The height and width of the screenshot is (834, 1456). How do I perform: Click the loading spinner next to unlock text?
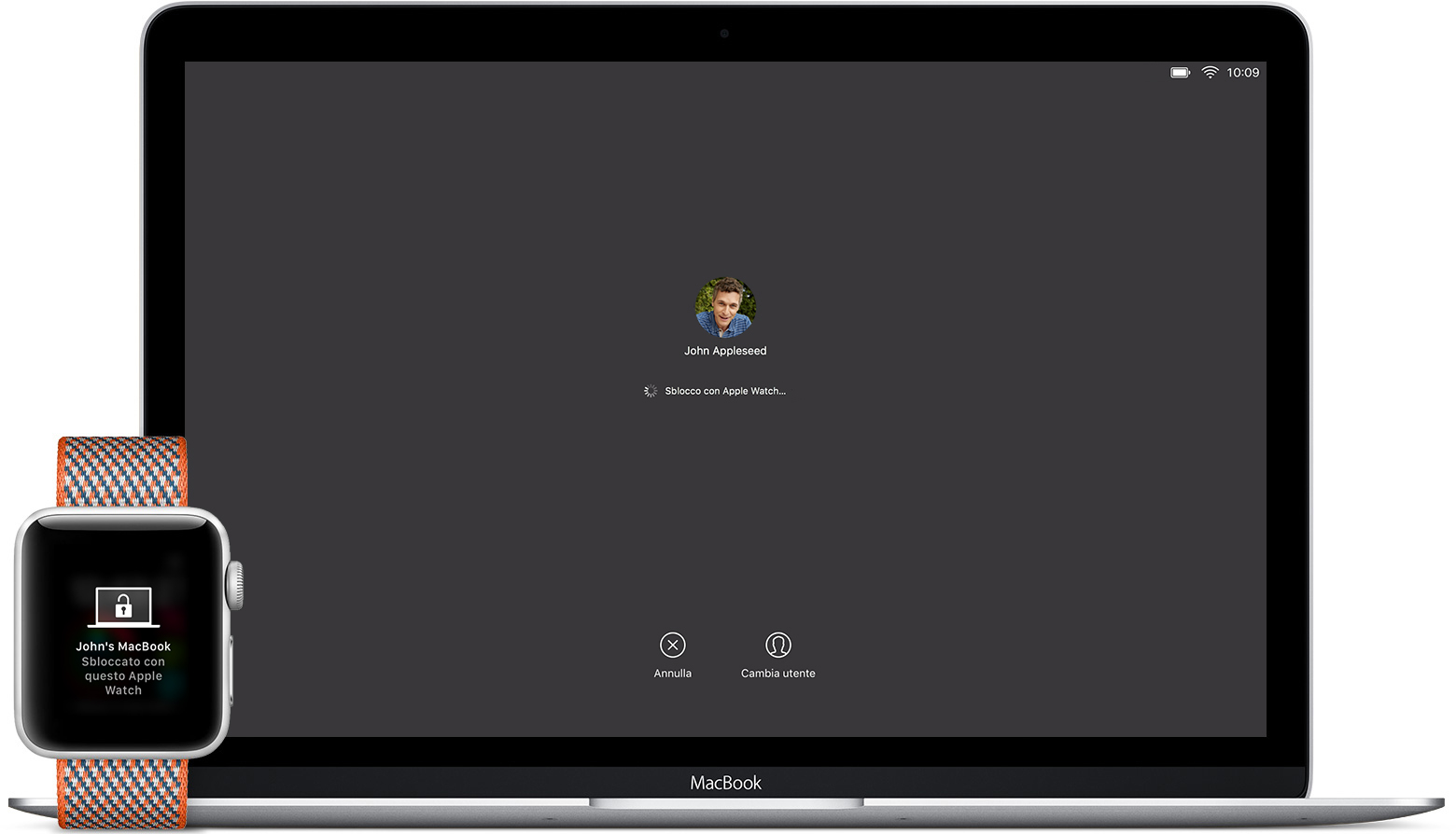tap(650, 391)
